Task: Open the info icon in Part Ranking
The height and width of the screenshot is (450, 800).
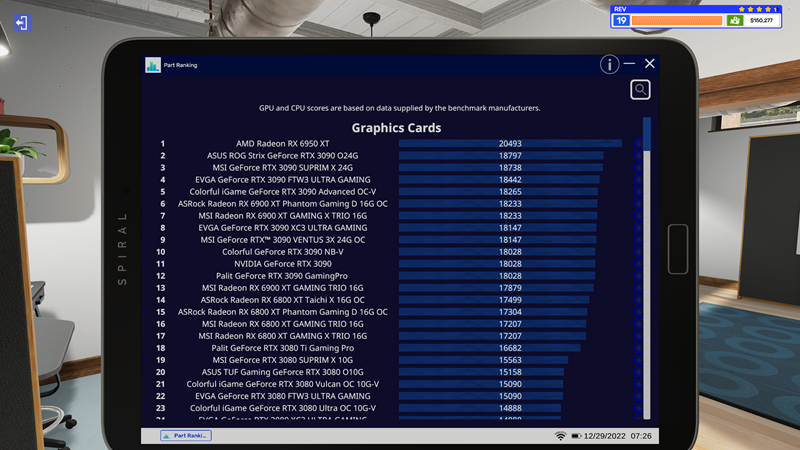Action: 609,64
